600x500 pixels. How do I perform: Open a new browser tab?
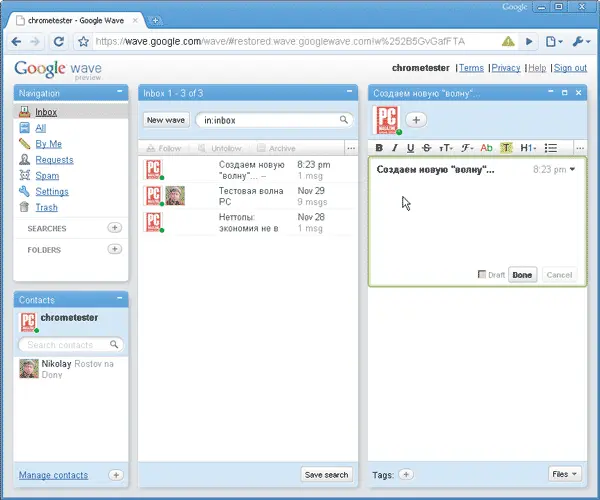[155, 21]
